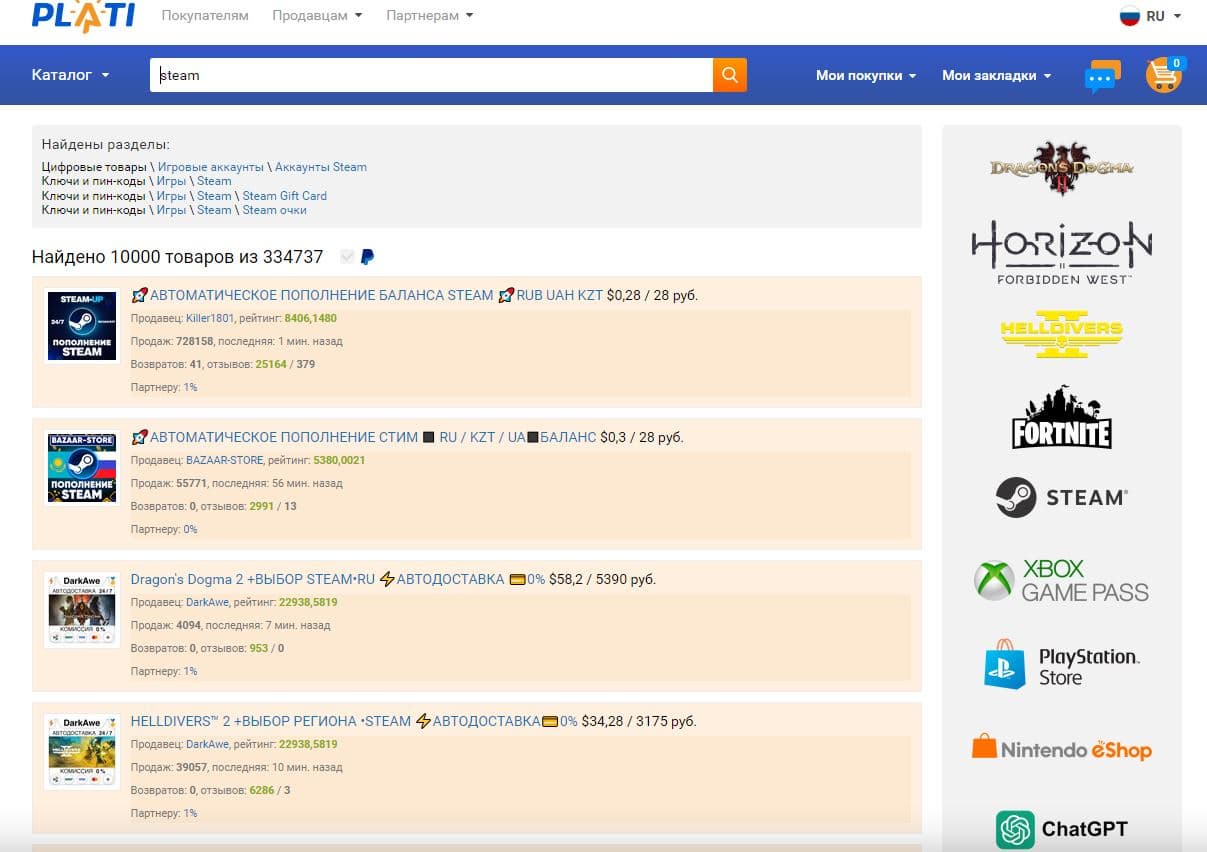Open the BAZAAR-STORE product thumbnail

82,468
